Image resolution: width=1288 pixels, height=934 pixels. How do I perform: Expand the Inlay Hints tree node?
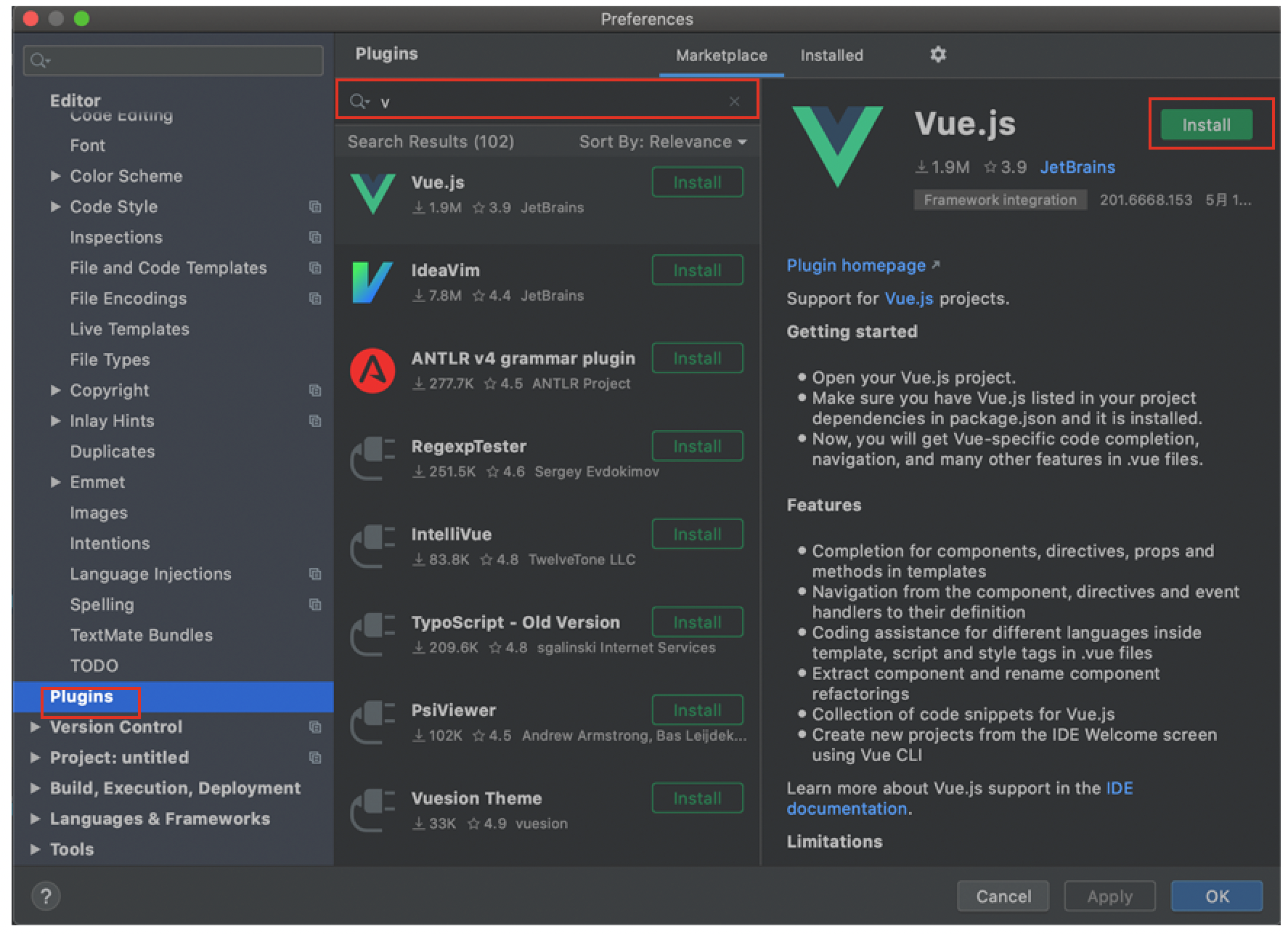point(55,421)
